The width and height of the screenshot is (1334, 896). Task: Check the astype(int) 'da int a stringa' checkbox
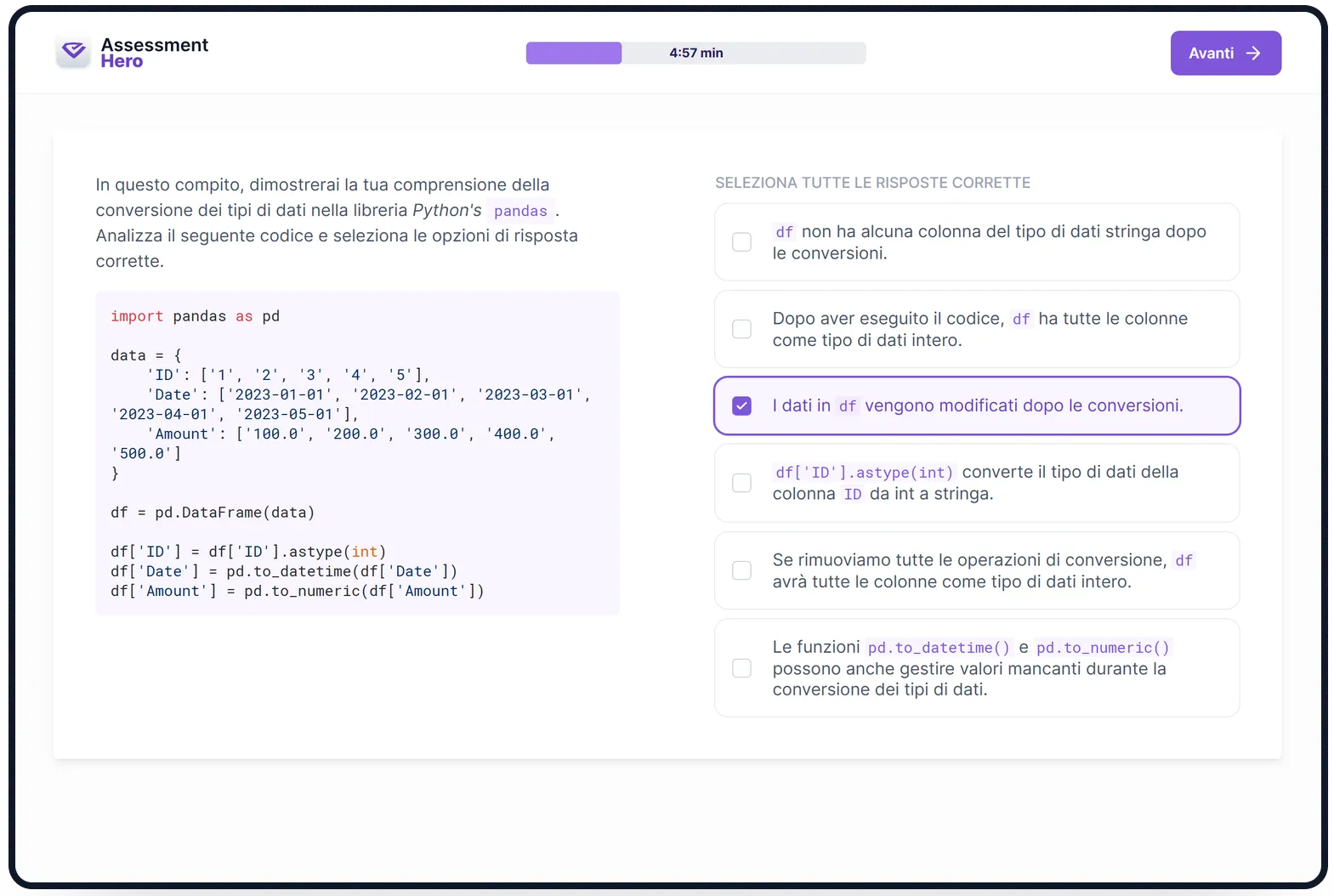point(742,483)
